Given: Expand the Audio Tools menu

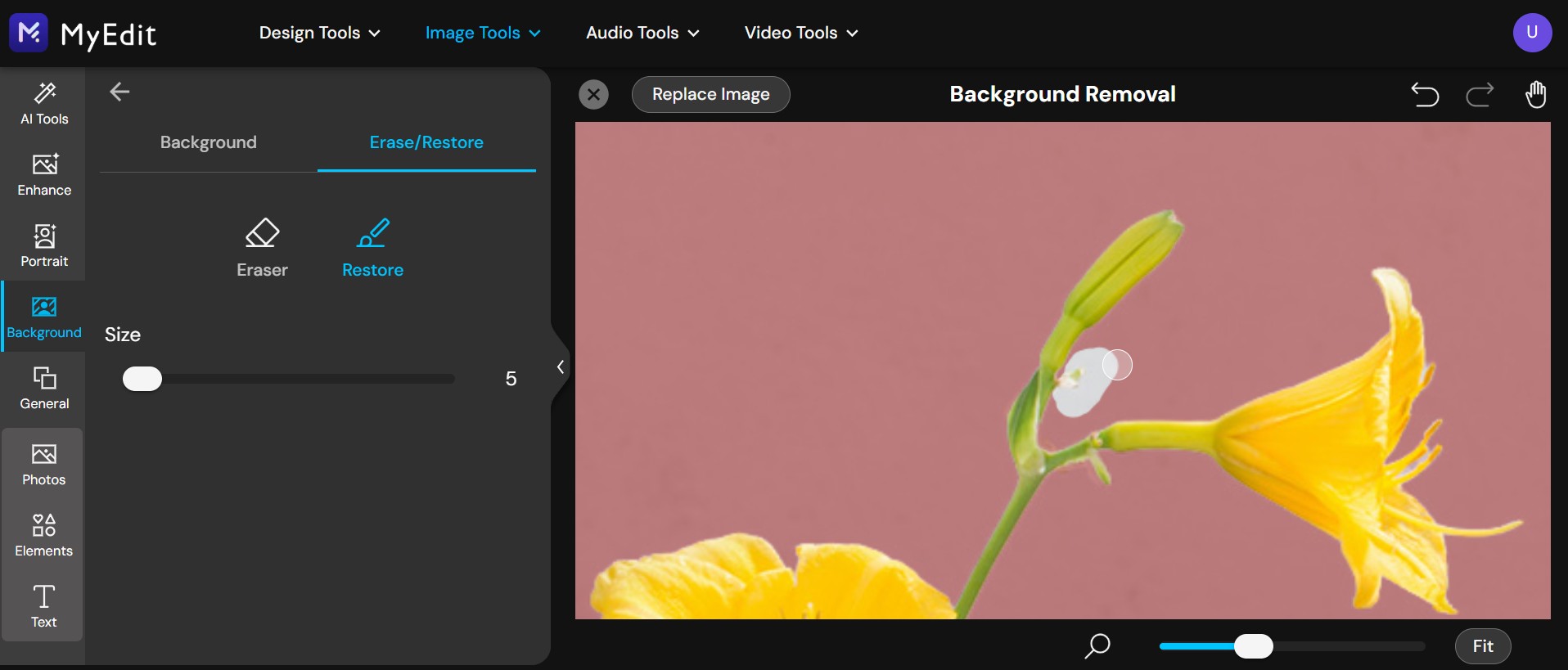Looking at the screenshot, I should [642, 33].
